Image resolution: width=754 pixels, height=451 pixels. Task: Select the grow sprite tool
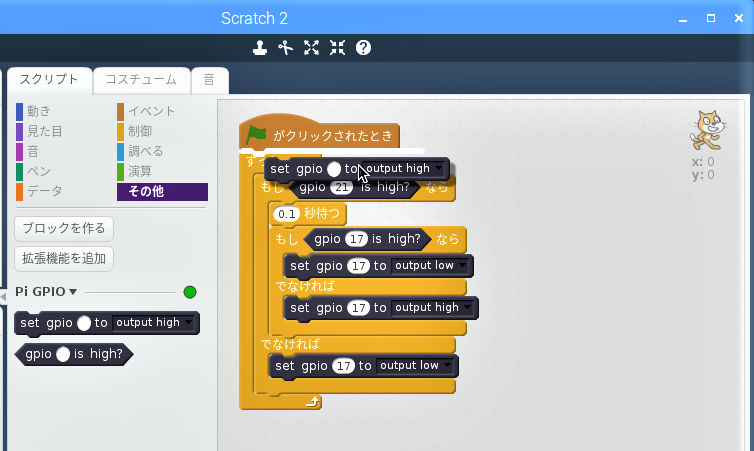[x=312, y=48]
